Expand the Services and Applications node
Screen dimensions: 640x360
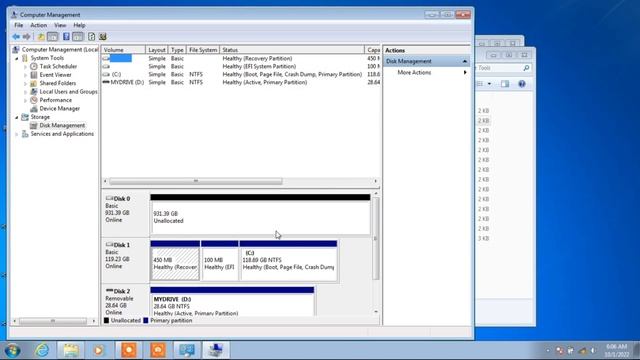(x=17, y=134)
